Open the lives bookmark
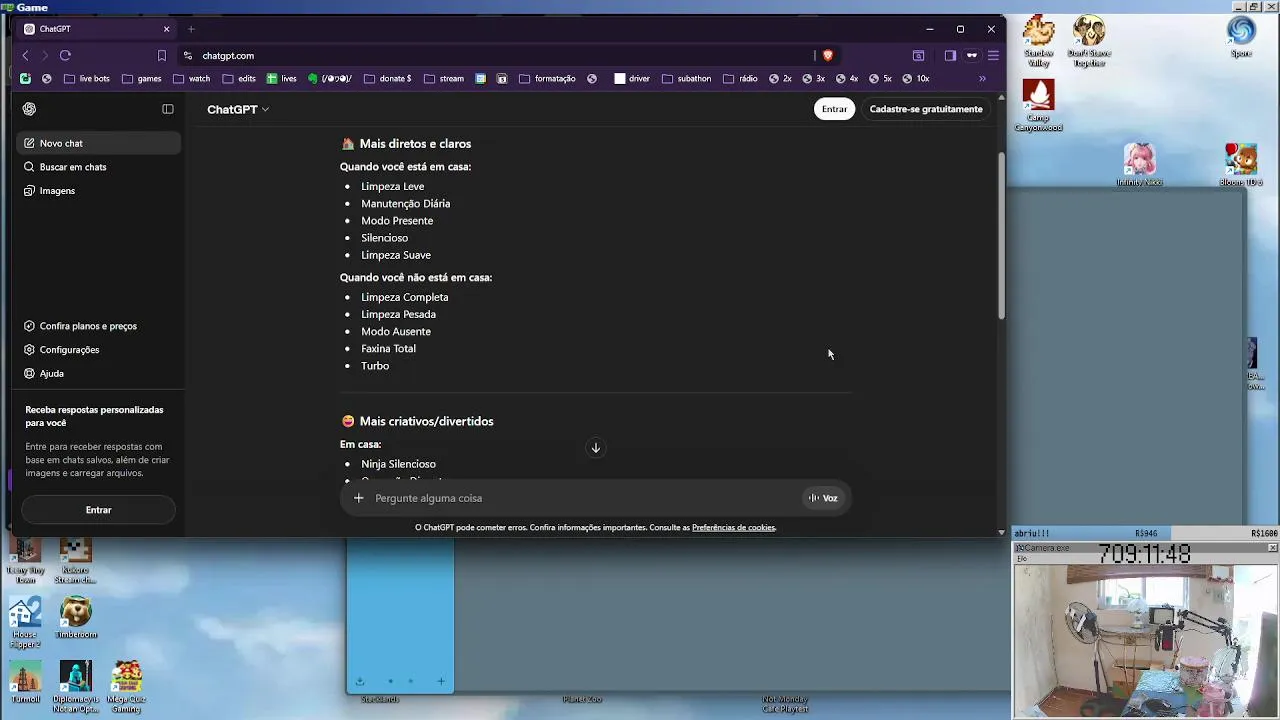The height and width of the screenshot is (720, 1280). (x=282, y=79)
